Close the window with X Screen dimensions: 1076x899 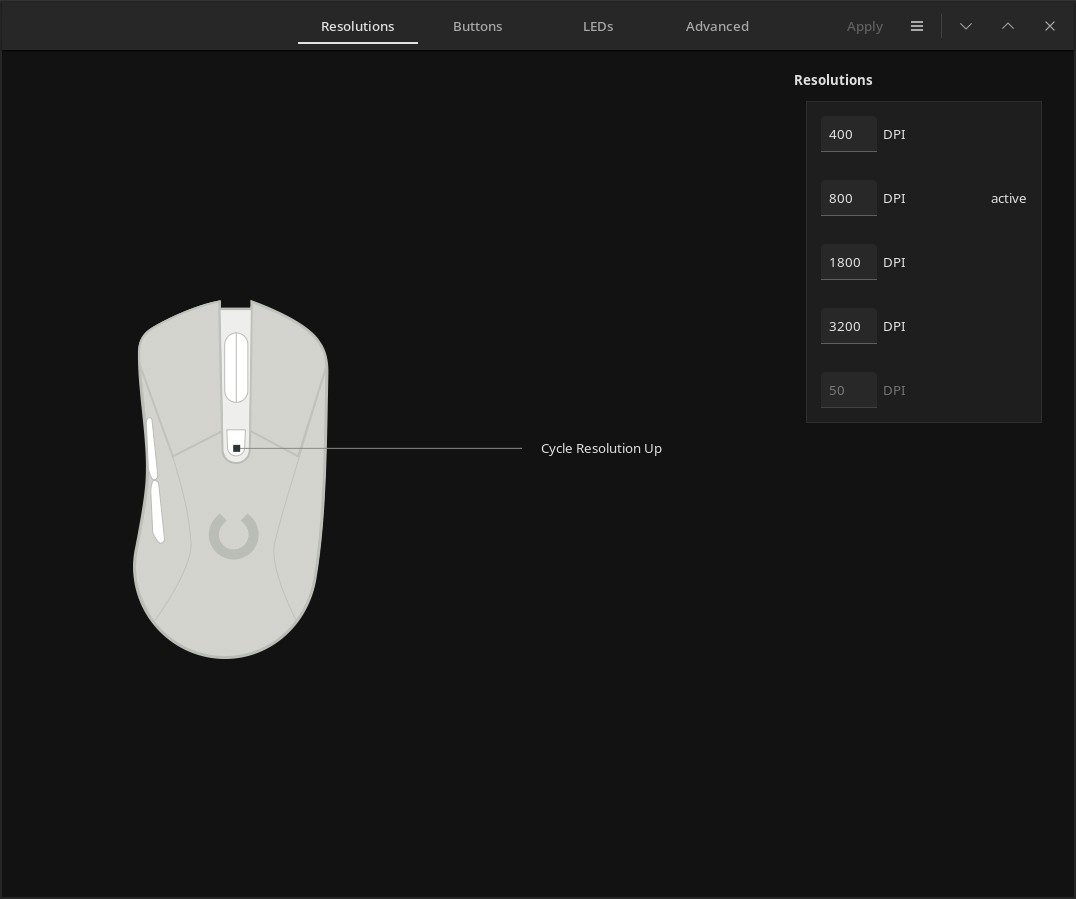1050,26
